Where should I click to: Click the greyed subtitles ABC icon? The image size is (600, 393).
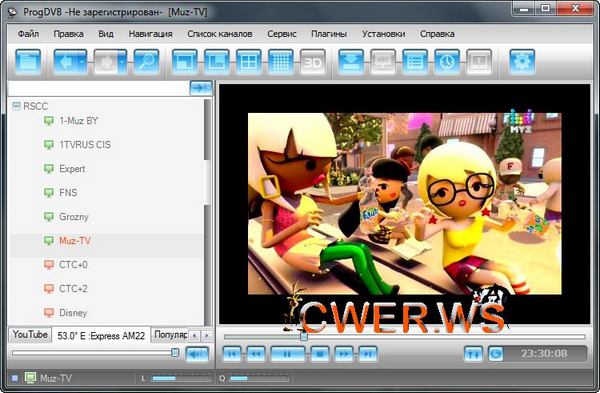[x=383, y=62]
